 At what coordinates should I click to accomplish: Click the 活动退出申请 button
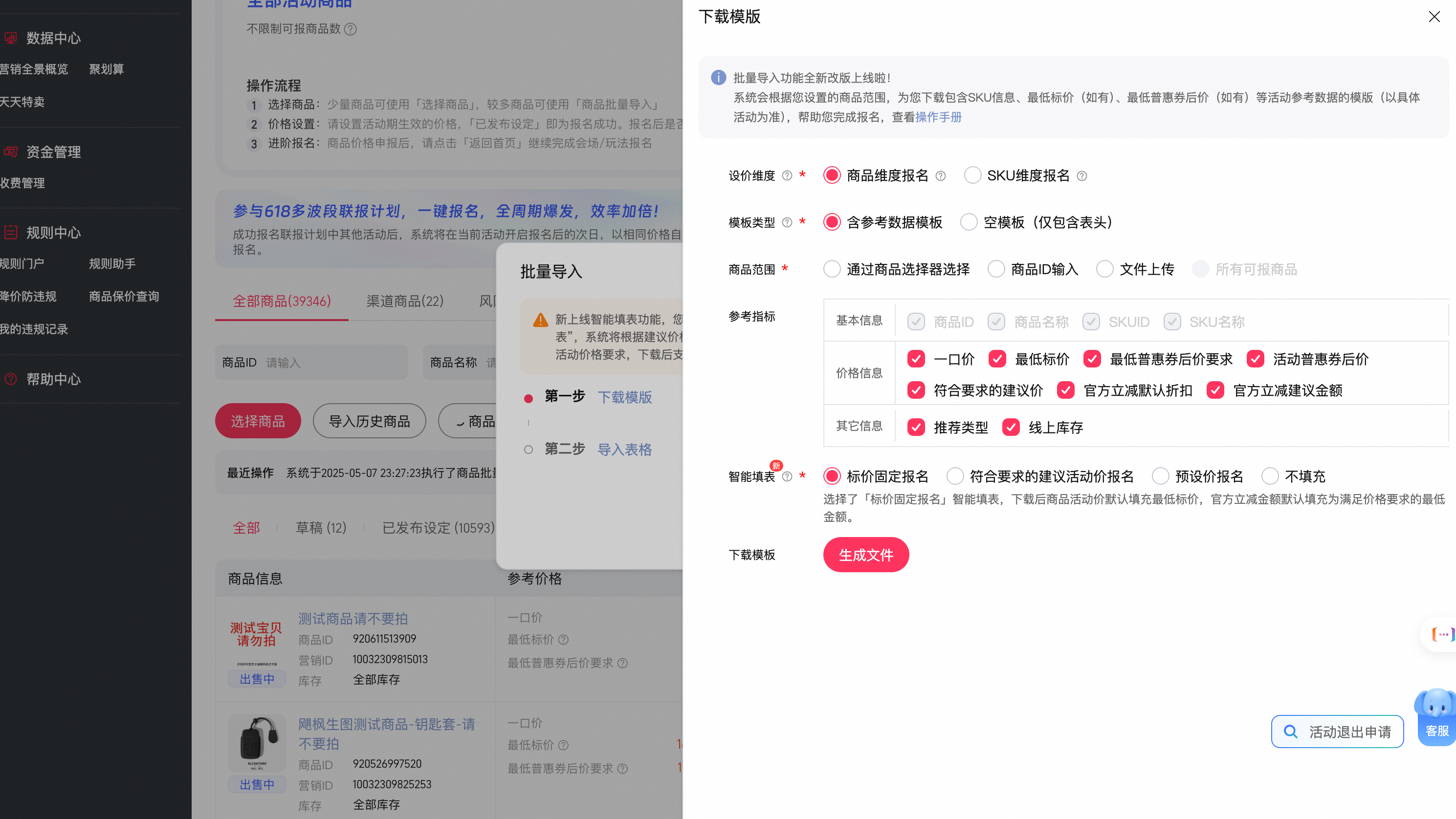point(1338,732)
